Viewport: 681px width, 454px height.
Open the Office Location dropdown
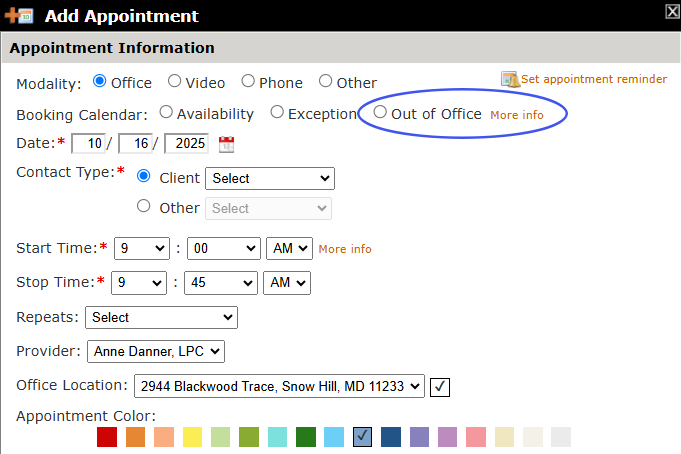click(279, 386)
